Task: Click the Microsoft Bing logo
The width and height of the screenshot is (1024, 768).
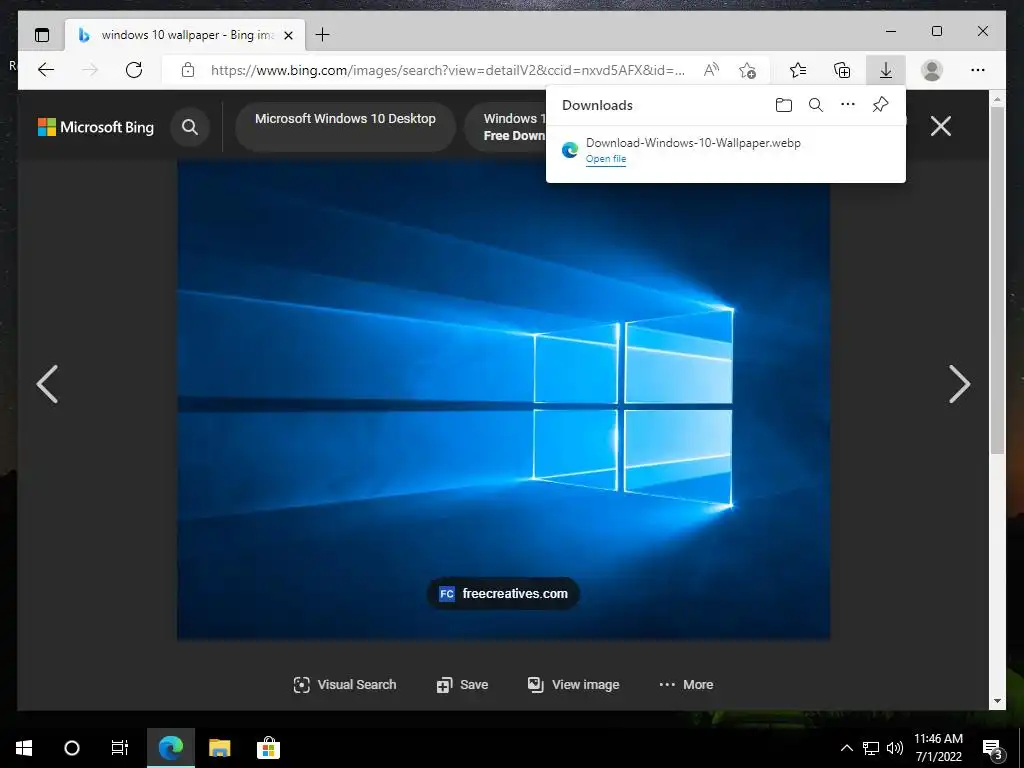Action: point(96,127)
